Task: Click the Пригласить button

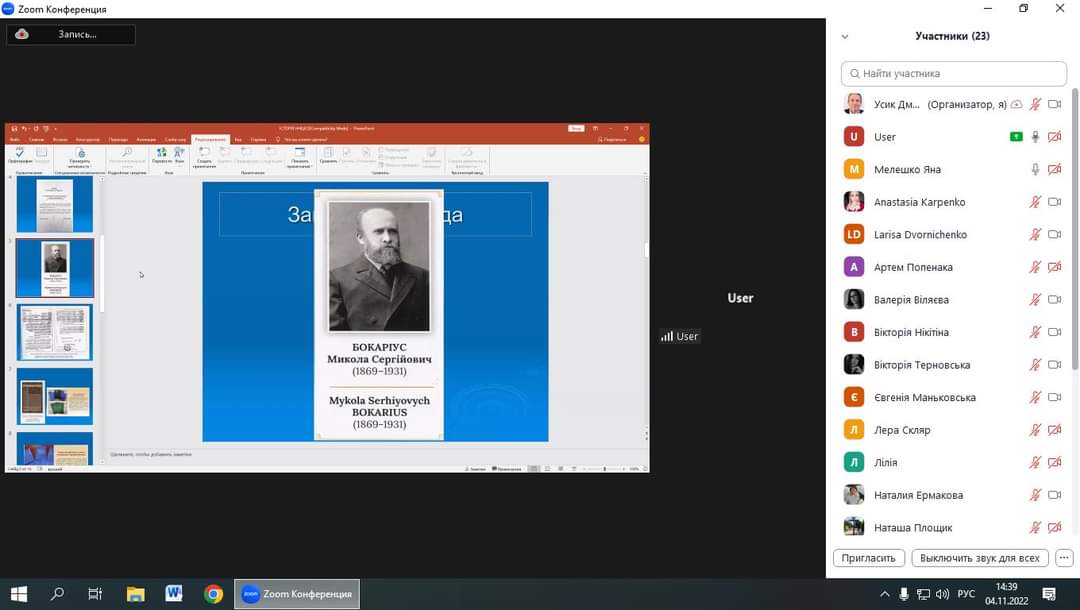Action: click(x=868, y=558)
